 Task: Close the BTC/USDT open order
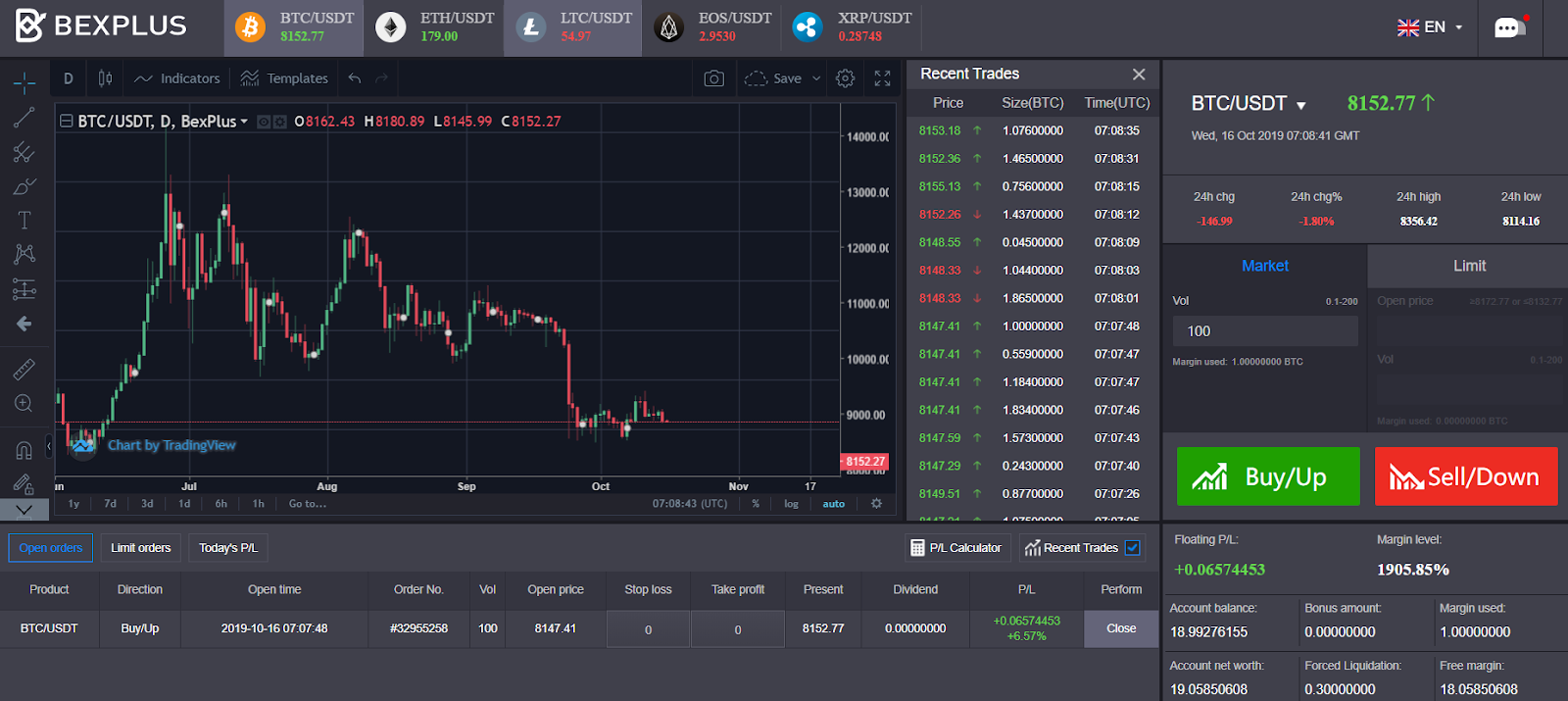(1121, 628)
